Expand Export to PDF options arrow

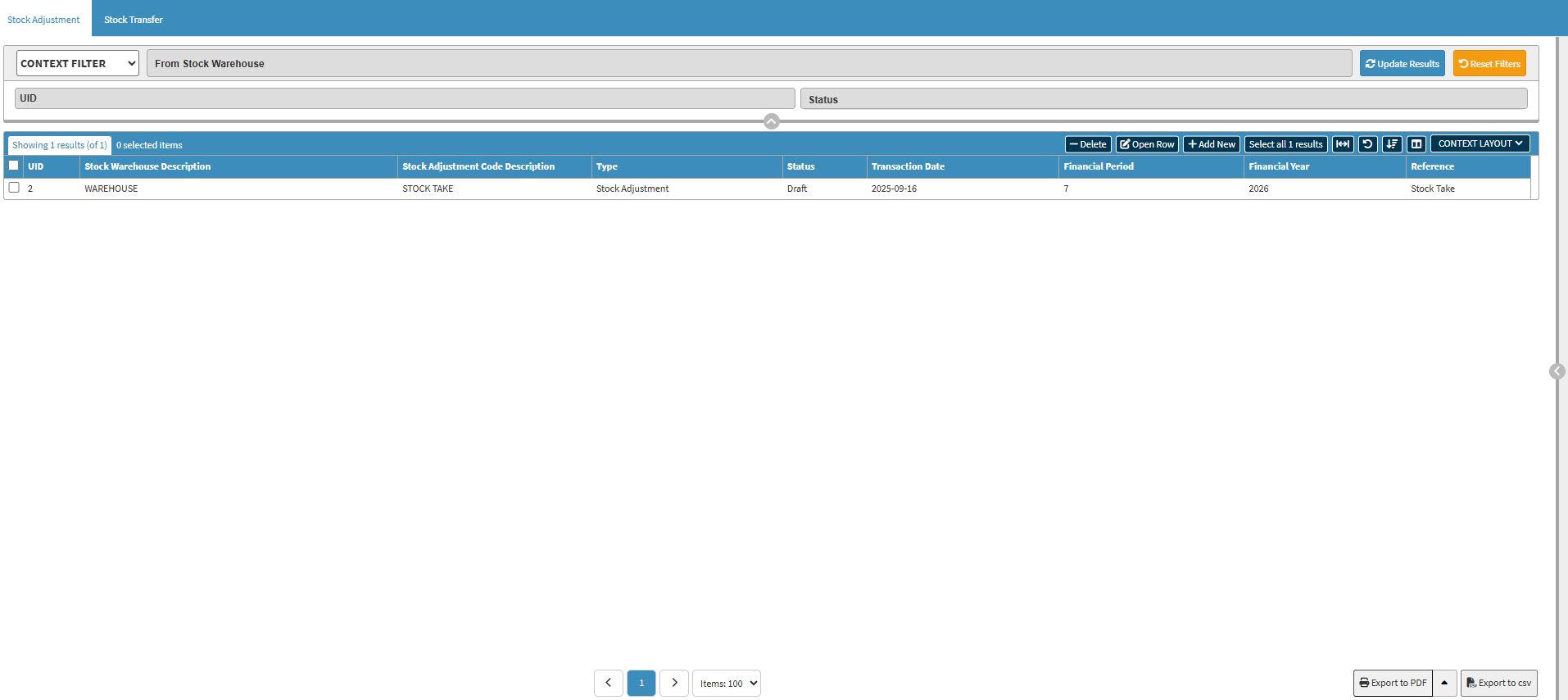[1444, 683]
